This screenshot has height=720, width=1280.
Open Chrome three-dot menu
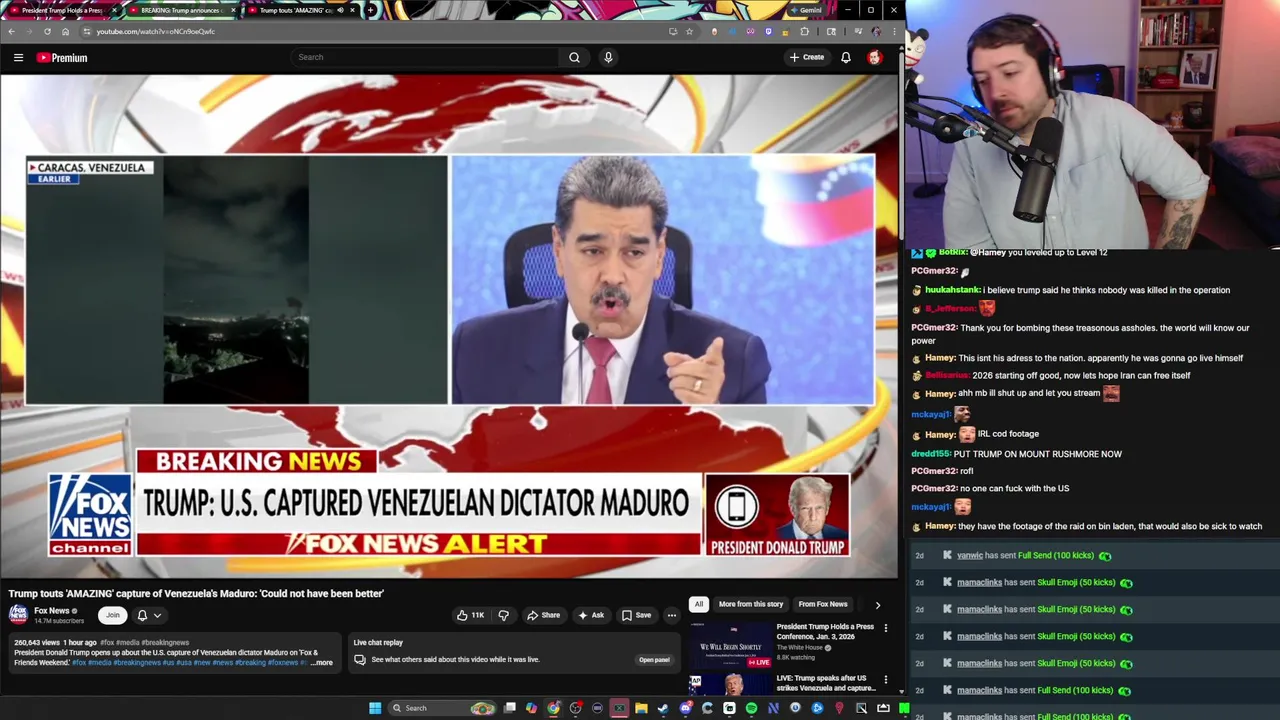point(894,31)
